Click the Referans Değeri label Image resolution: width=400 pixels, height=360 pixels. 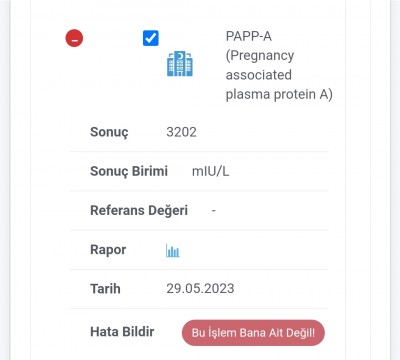(139, 211)
